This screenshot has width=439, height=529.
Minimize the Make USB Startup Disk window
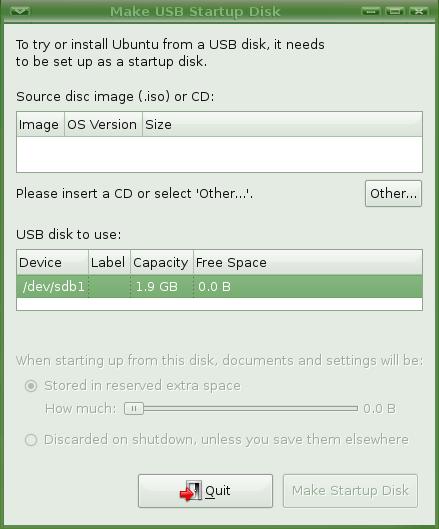click(370, 11)
